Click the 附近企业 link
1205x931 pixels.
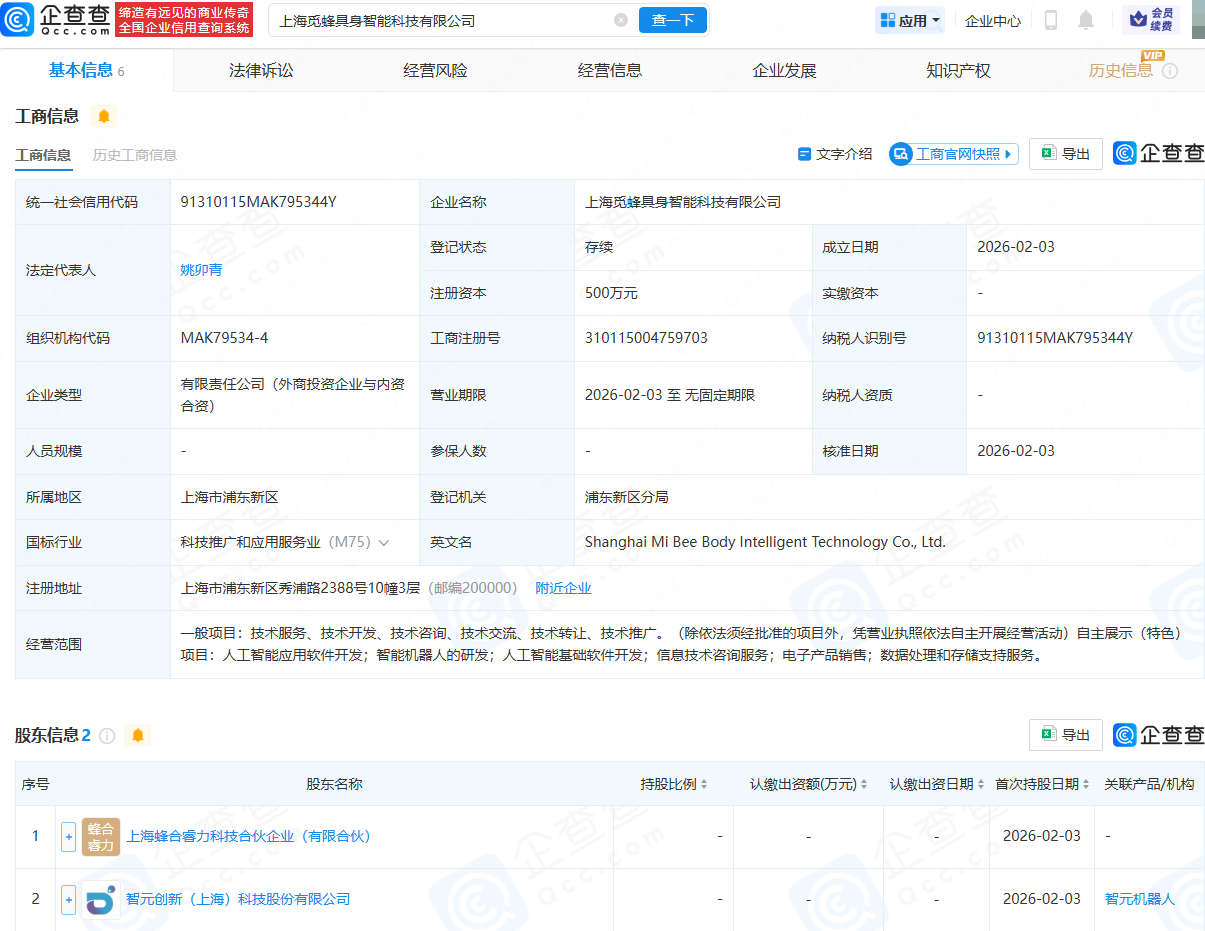563,588
